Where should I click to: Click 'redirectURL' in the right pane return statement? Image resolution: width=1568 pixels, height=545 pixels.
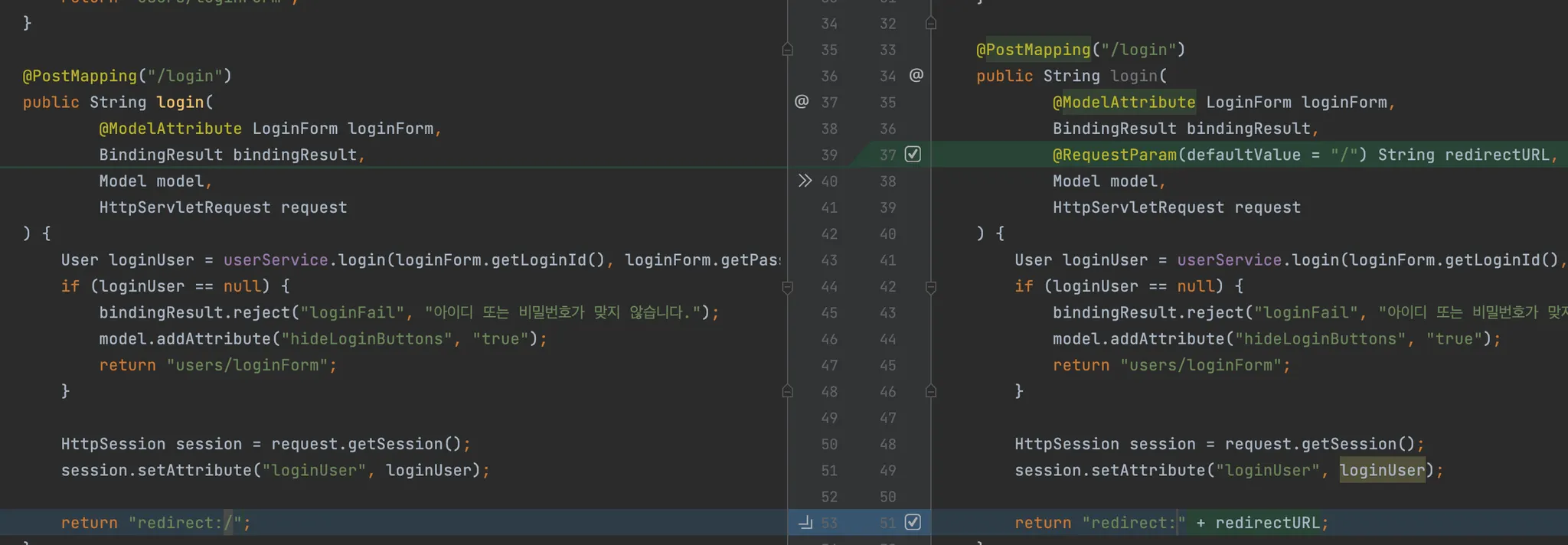(1268, 523)
